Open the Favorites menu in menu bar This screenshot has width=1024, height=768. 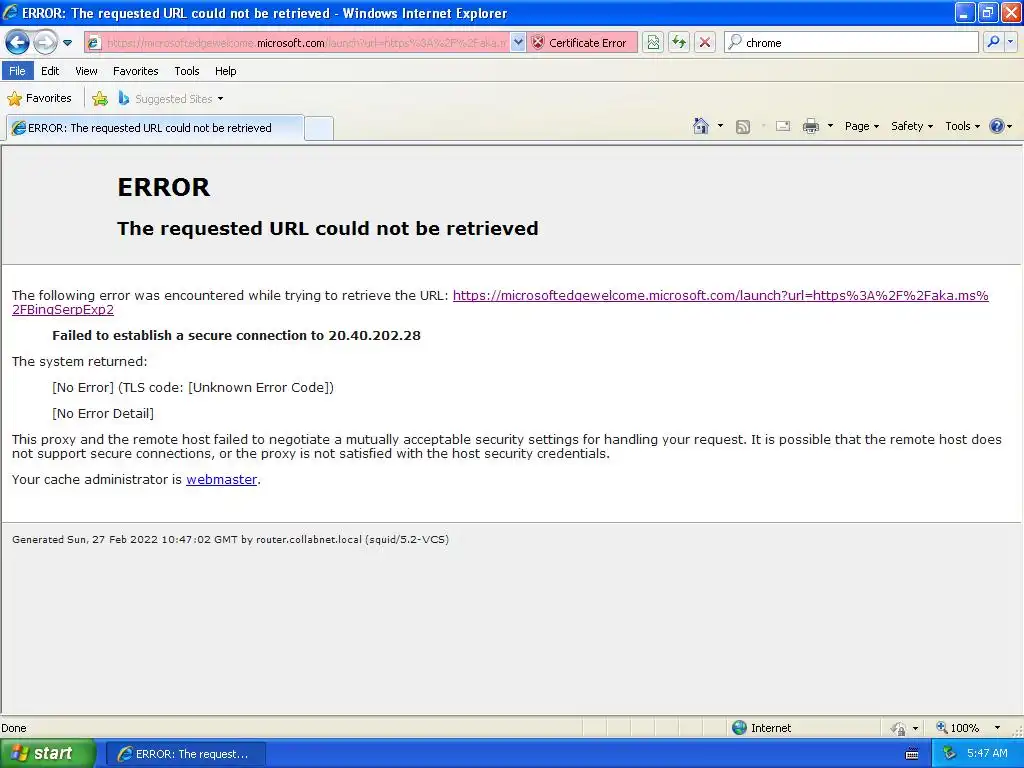(x=135, y=71)
